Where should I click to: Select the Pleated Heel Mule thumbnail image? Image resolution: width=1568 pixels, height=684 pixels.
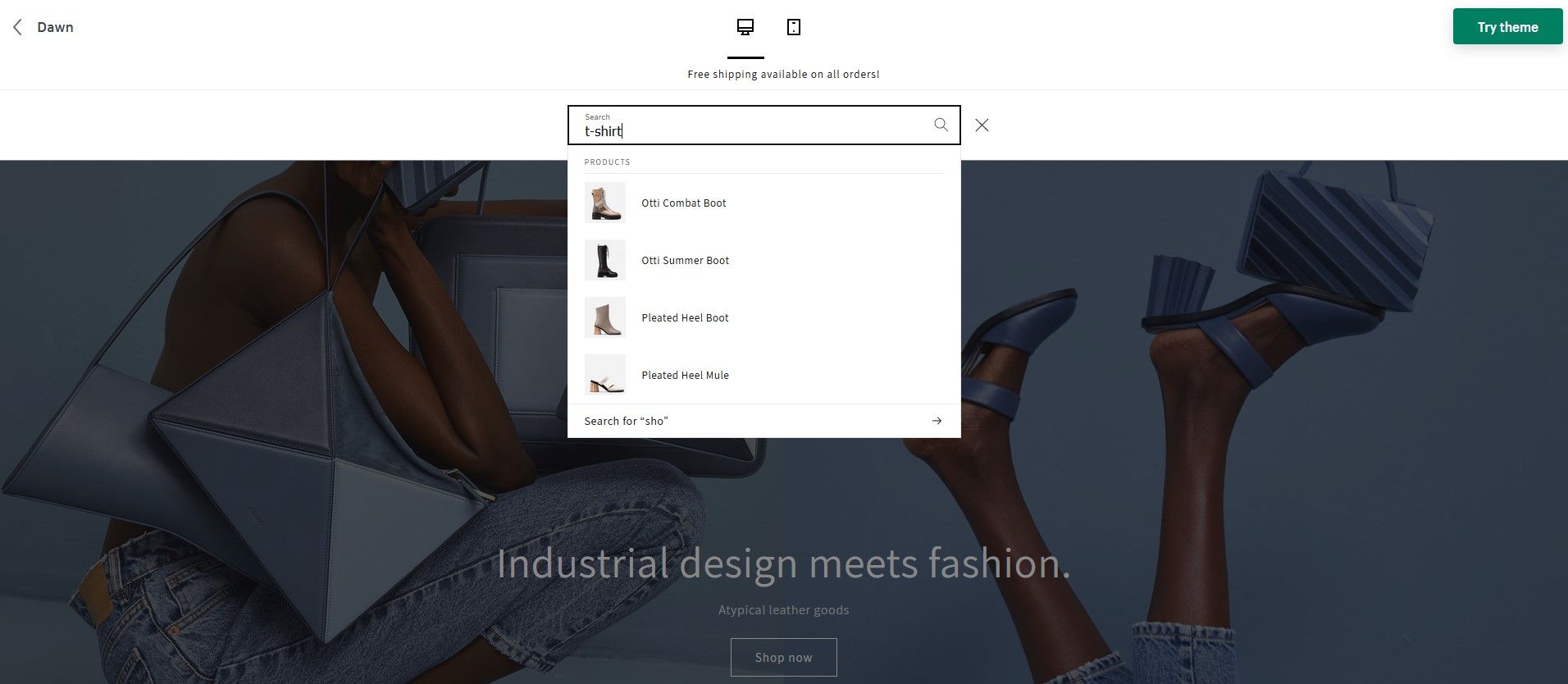(x=604, y=375)
